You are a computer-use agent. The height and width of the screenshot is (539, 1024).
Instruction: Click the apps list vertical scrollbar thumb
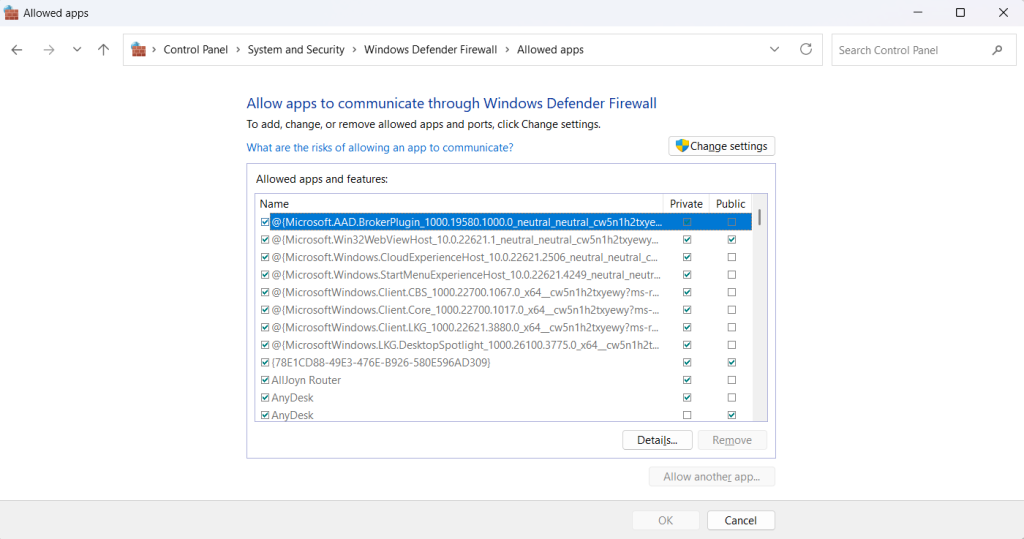pos(760,218)
